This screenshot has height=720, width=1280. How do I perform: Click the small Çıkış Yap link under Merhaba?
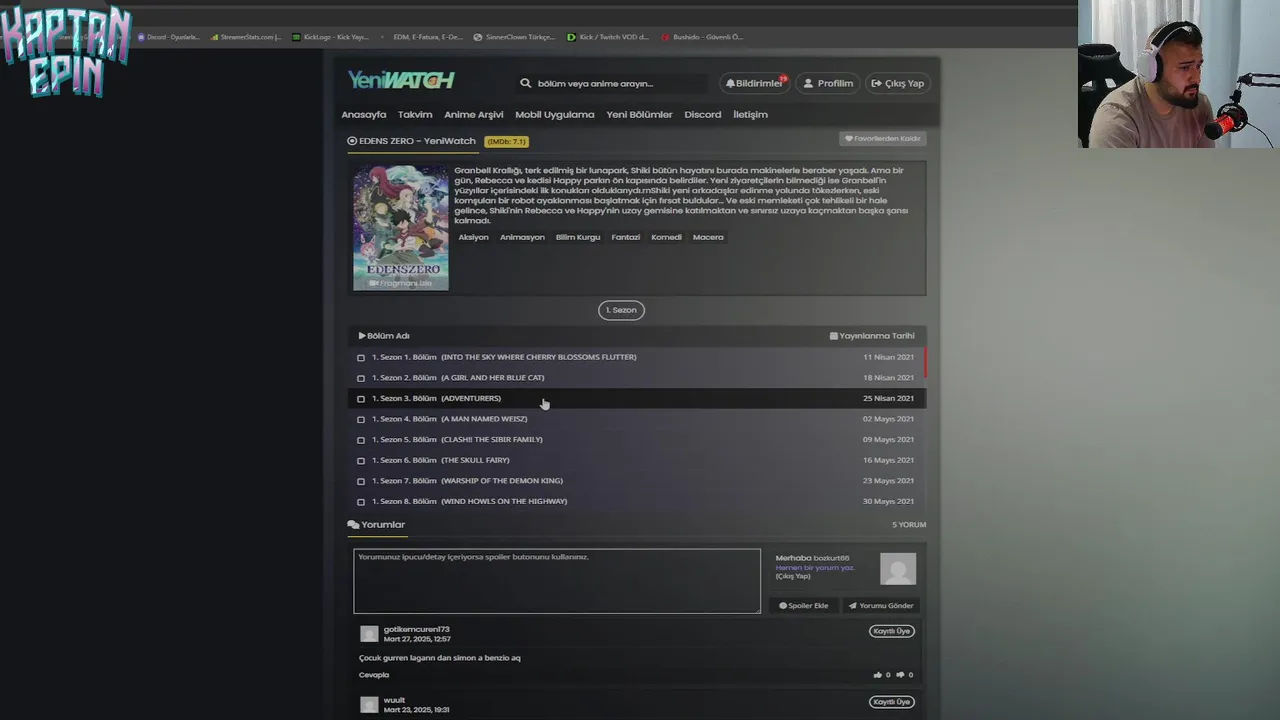coord(793,576)
